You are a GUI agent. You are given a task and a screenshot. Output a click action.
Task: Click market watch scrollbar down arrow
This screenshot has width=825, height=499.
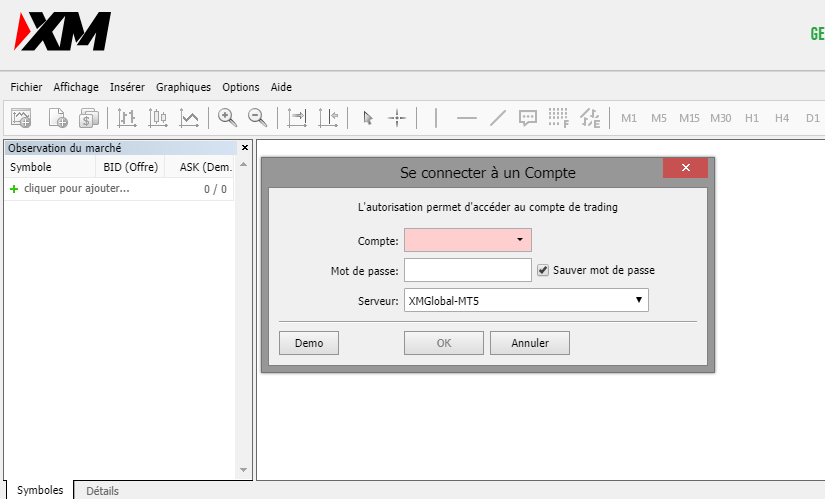tap(243, 470)
